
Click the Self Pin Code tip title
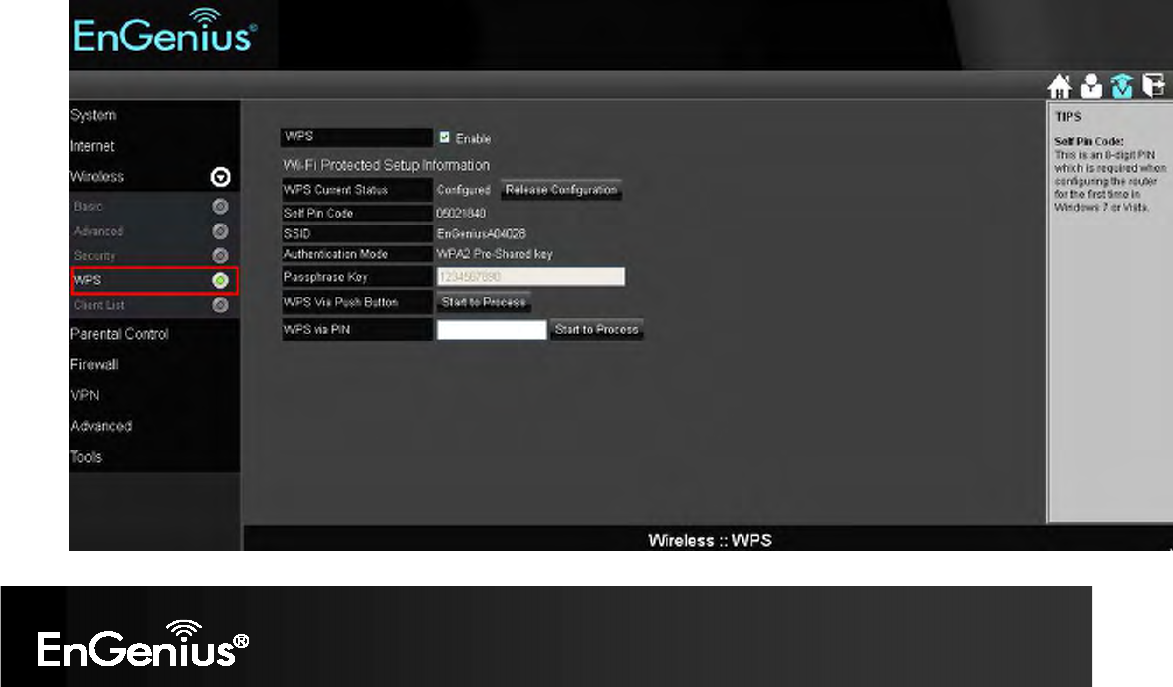click(1089, 141)
